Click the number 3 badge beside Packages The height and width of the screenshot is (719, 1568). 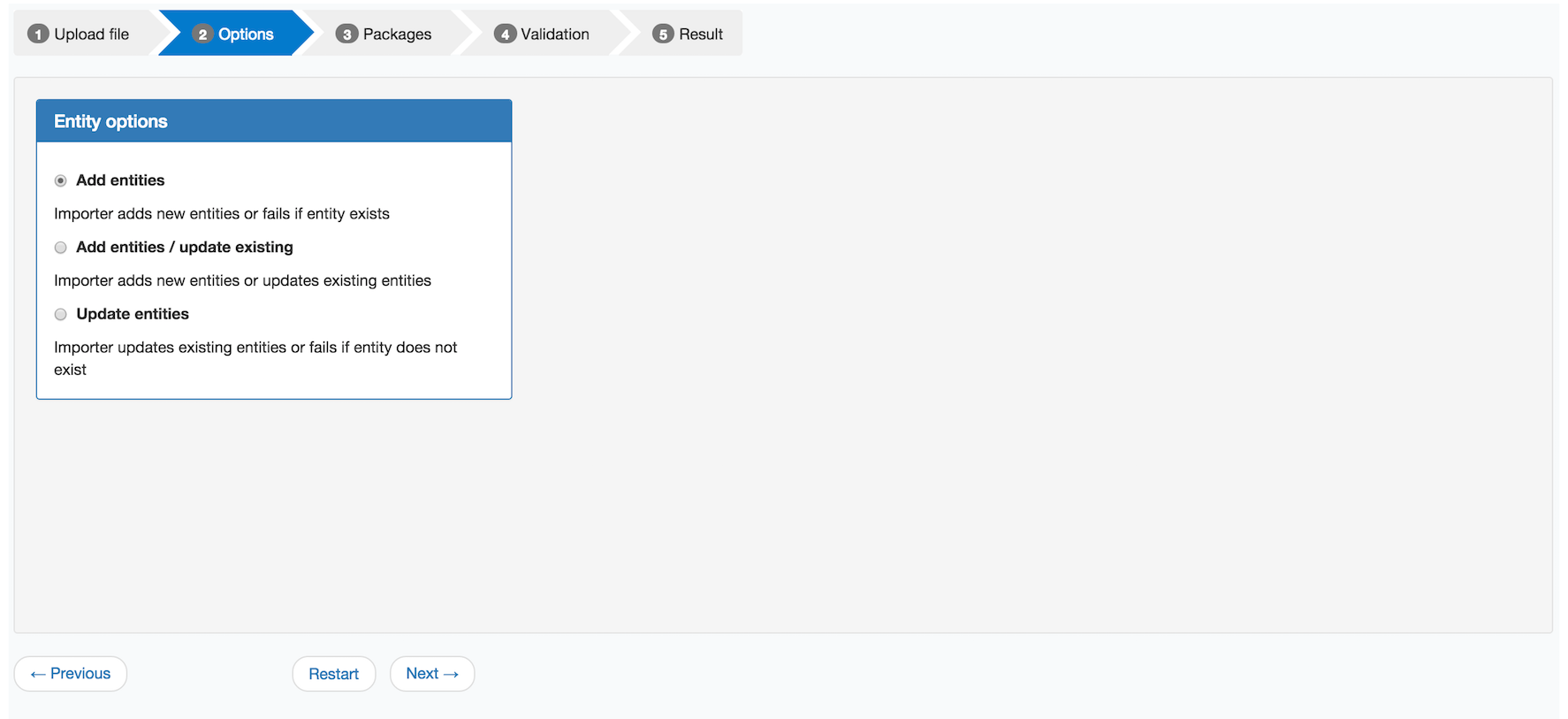pos(346,34)
